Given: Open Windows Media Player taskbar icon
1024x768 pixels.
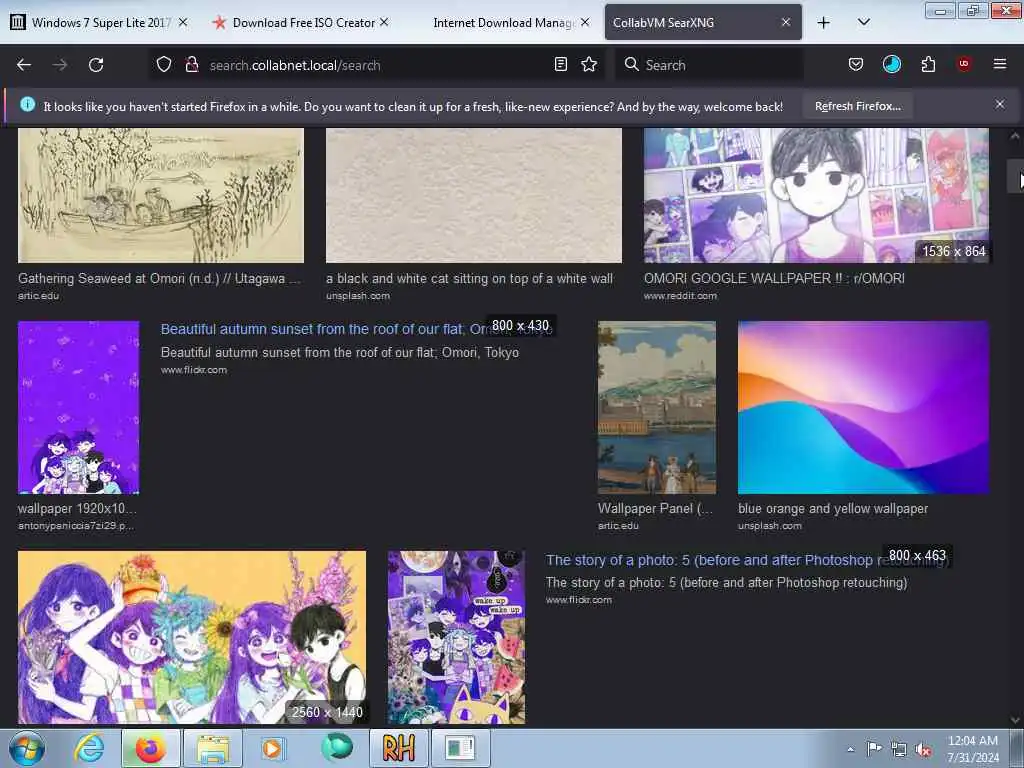Looking at the screenshot, I should (x=274, y=748).
